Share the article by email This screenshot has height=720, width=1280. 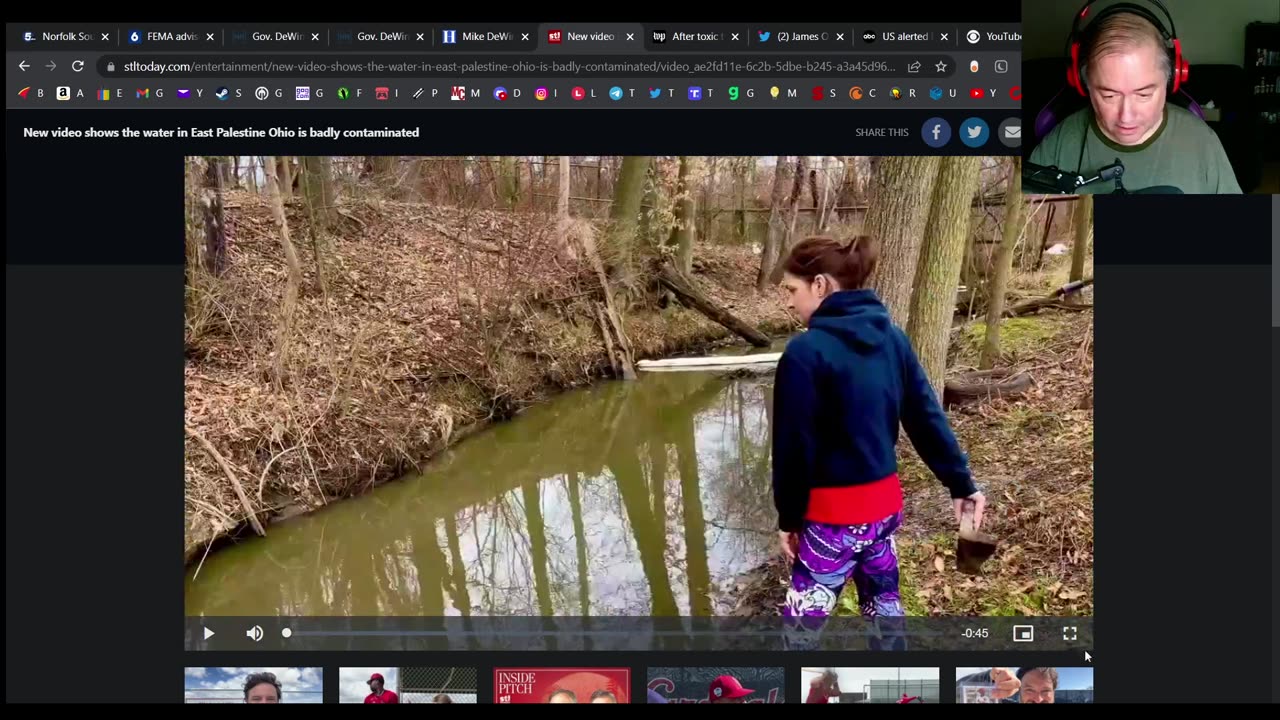pyautogui.click(x=1012, y=132)
